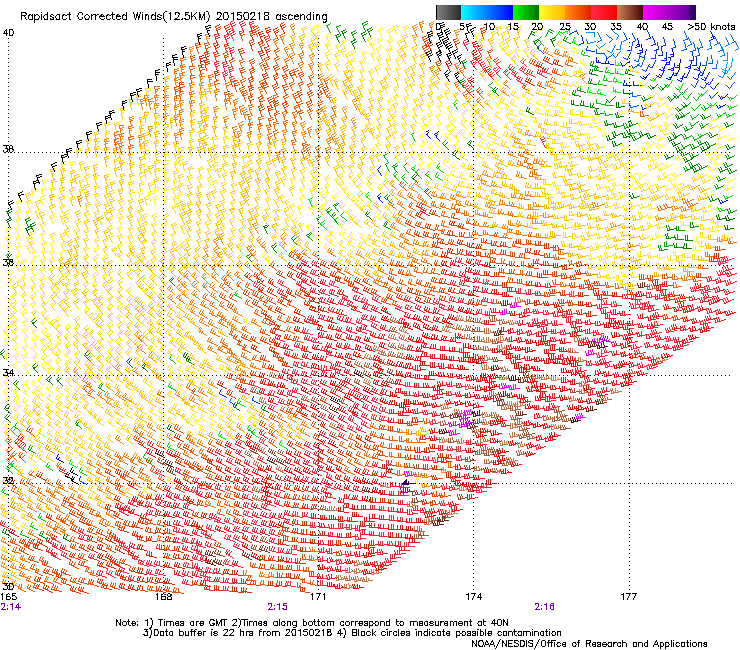740x650 pixels.
Task: Click the longitude label '171'
Action: coord(318,597)
